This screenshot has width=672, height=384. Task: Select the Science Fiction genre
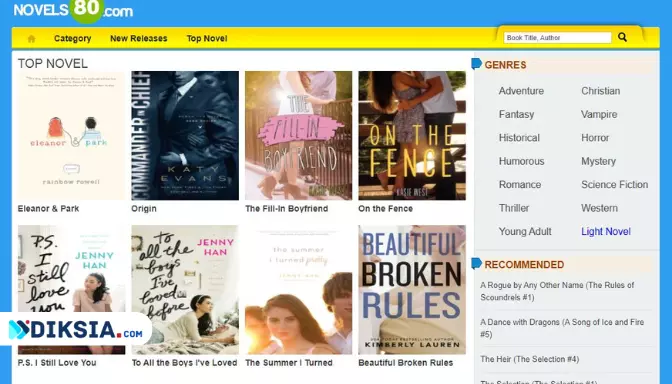point(615,185)
